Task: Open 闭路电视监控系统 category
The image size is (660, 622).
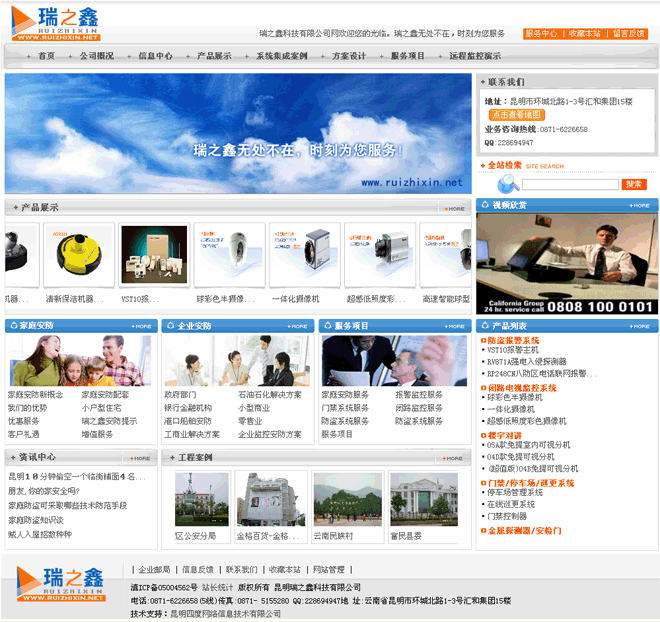Action: pyautogui.click(x=522, y=388)
